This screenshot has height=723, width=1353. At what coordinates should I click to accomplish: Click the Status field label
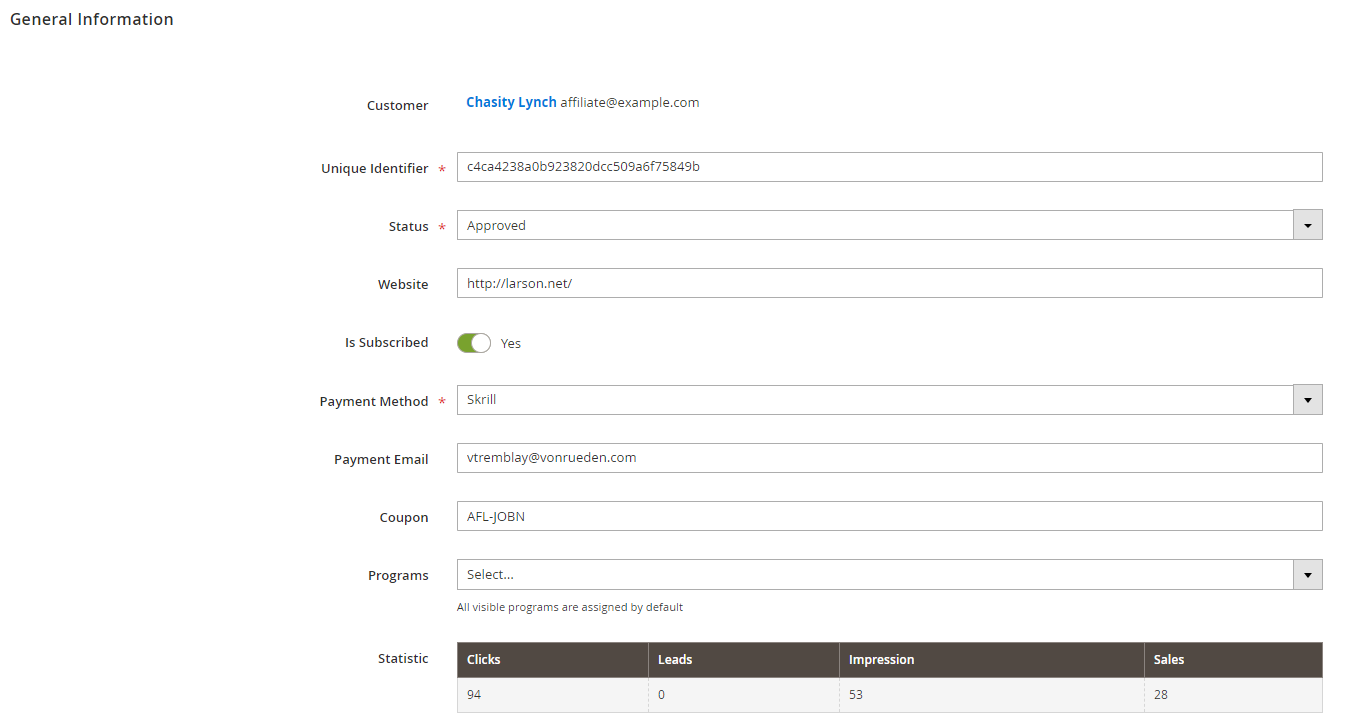[x=409, y=226]
